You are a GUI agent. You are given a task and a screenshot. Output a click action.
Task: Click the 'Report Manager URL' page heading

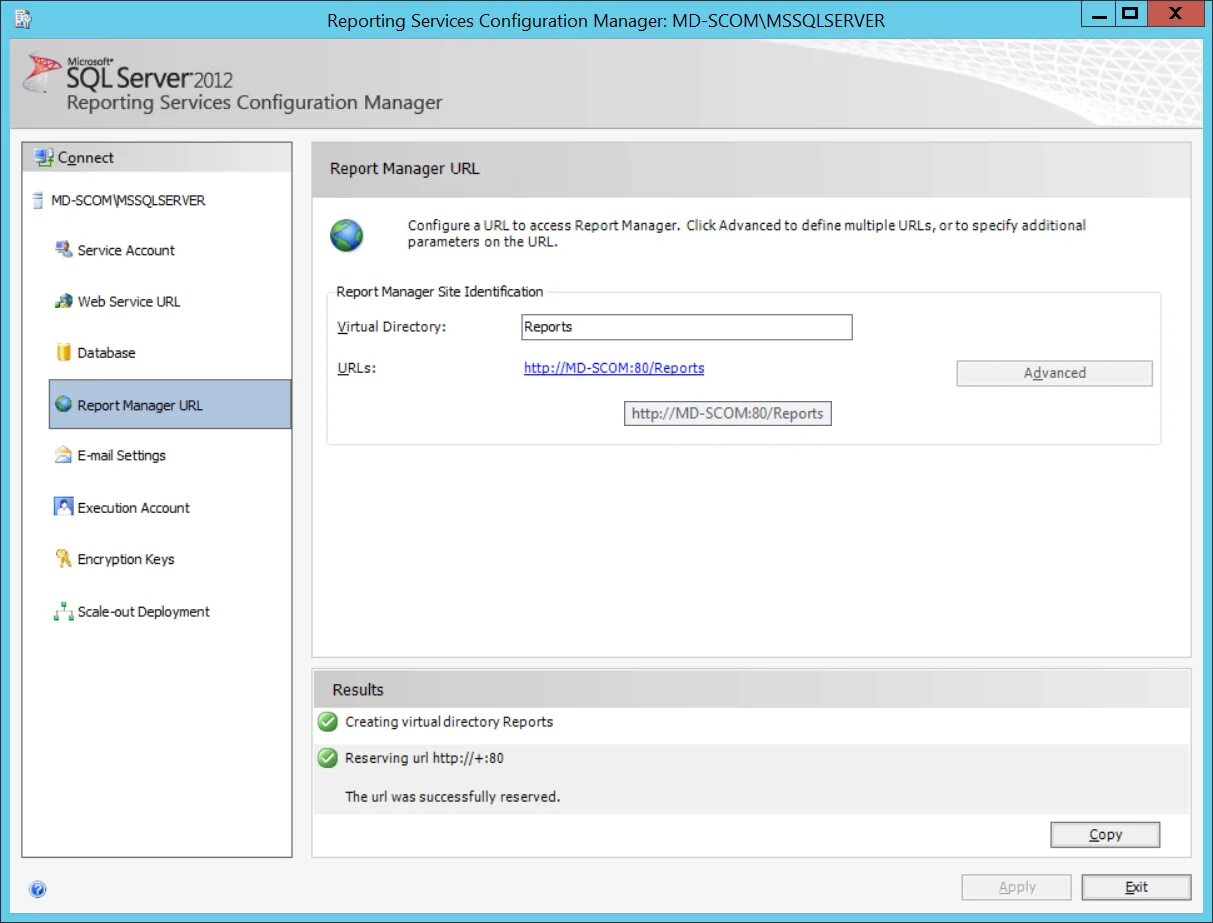coord(405,169)
